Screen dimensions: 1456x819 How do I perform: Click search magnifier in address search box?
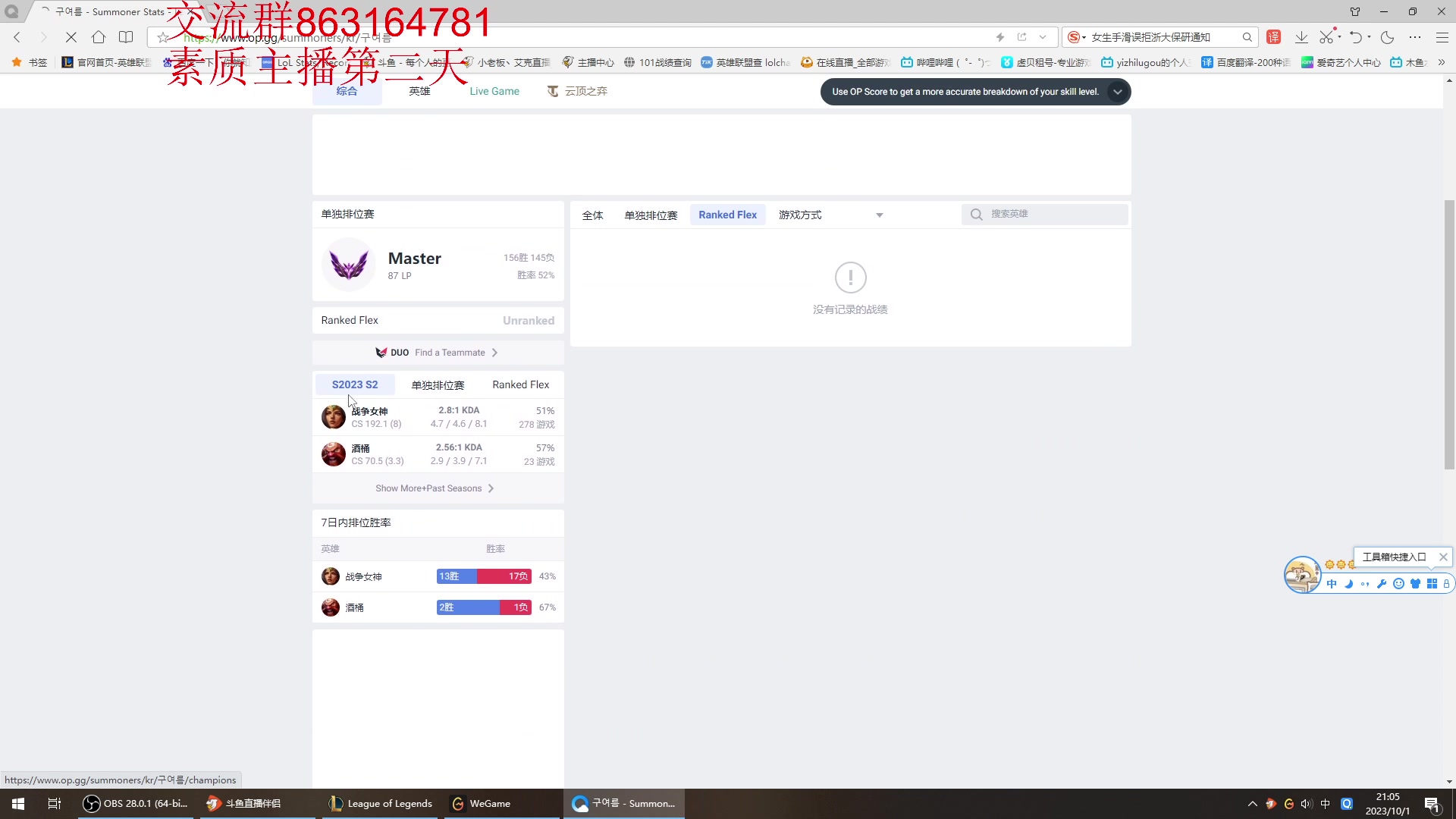1247,37
